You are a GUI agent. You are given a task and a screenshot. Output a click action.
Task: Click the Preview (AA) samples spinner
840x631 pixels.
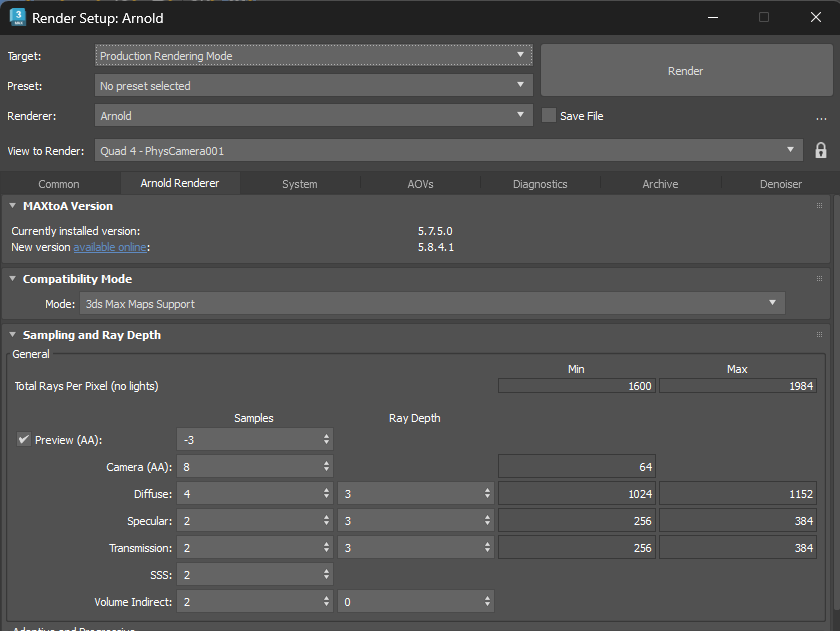pyautogui.click(x=326, y=439)
